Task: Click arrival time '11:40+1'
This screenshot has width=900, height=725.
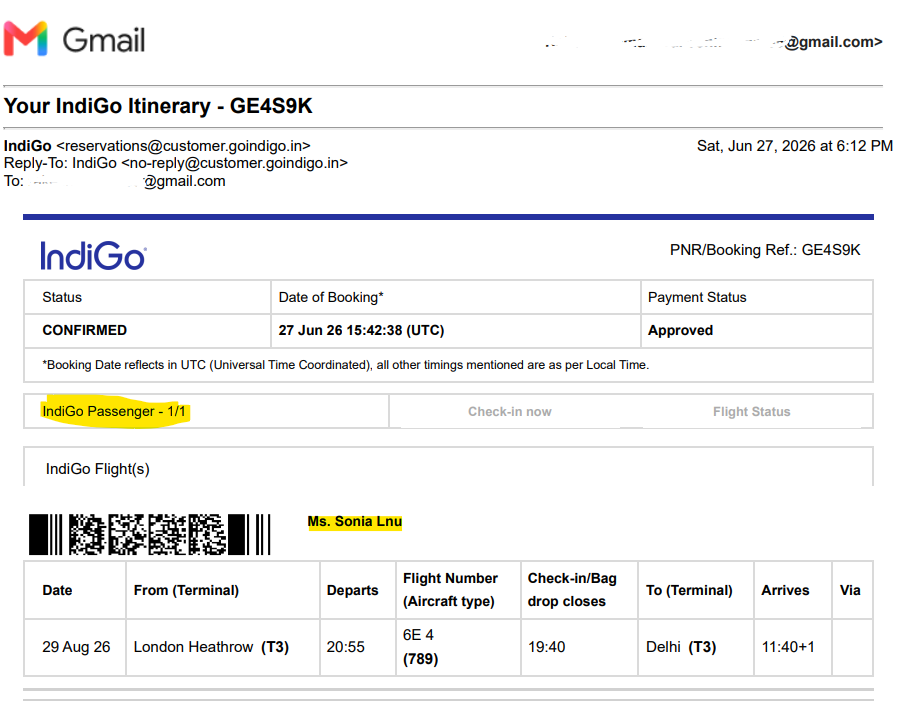Action: [x=788, y=647]
